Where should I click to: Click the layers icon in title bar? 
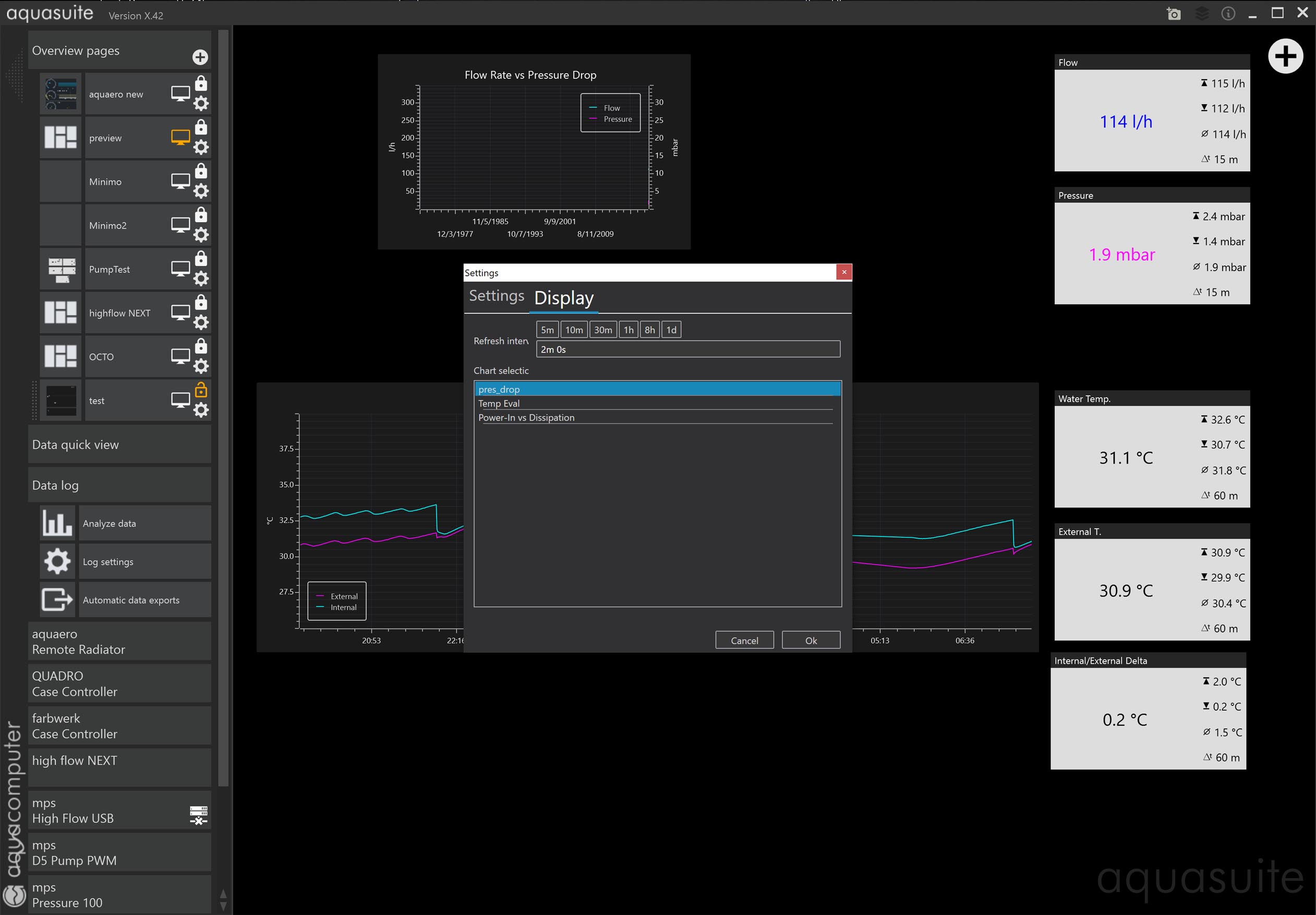(1201, 14)
